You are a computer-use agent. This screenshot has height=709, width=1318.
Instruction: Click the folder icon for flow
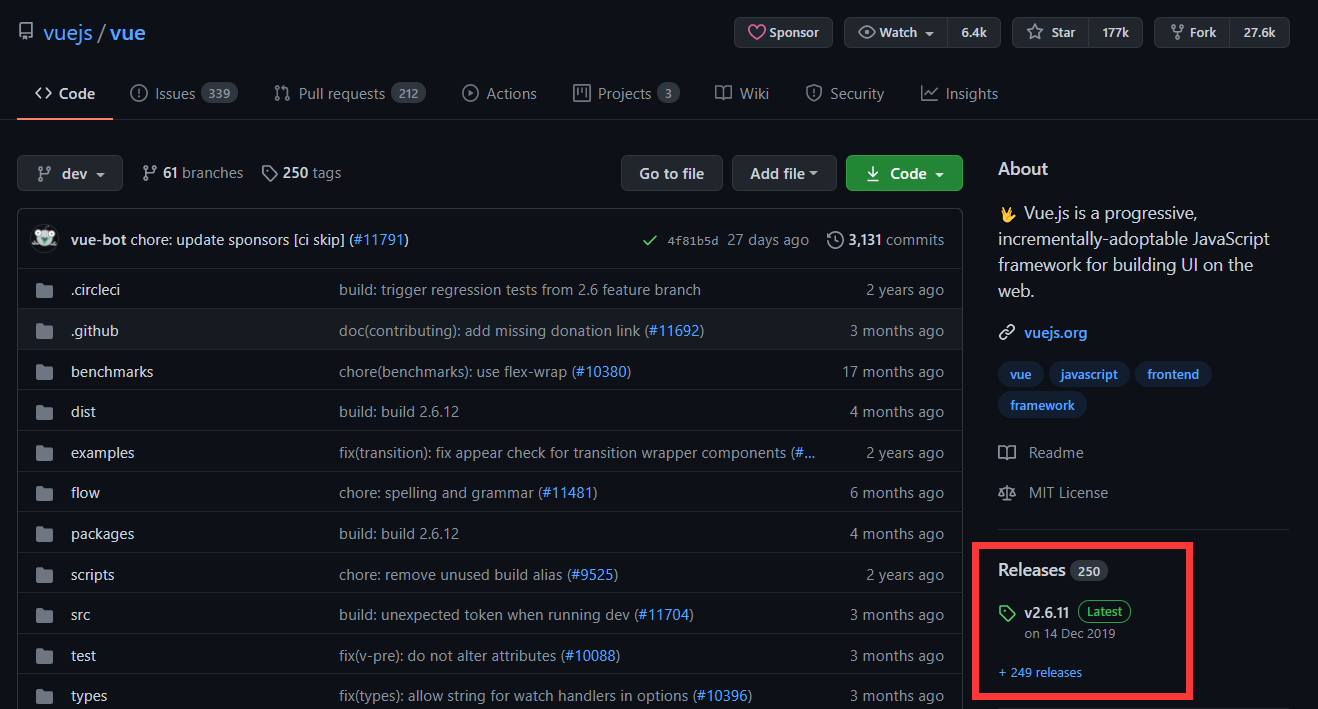point(44,493)
